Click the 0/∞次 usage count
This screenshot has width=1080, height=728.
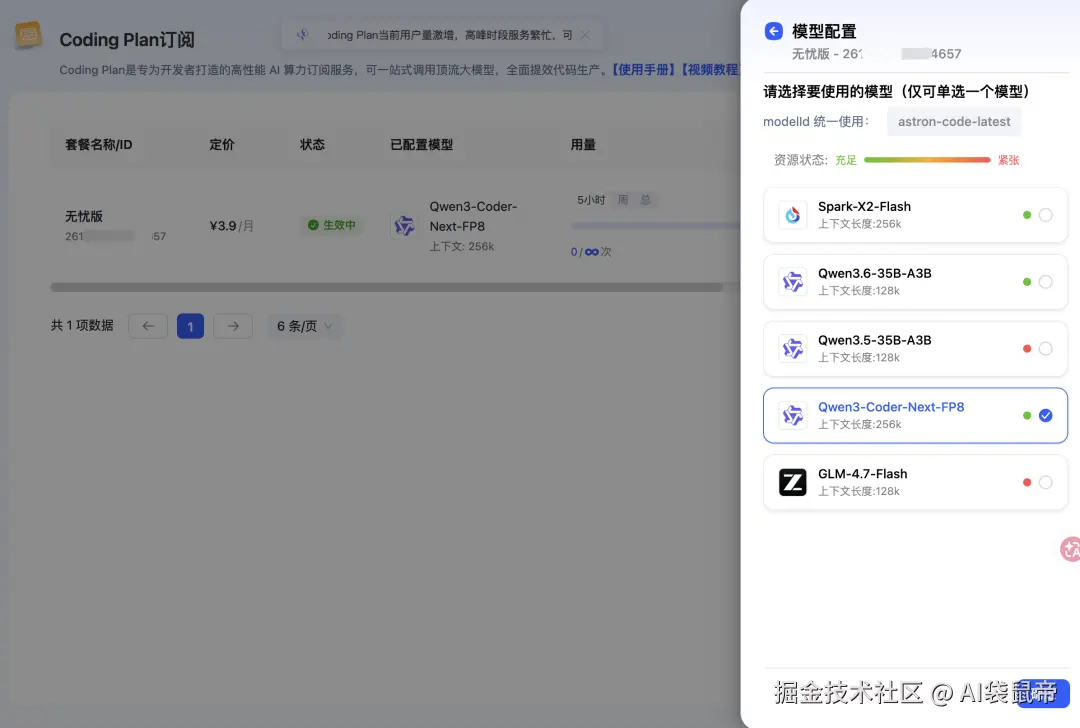[591, 252]
